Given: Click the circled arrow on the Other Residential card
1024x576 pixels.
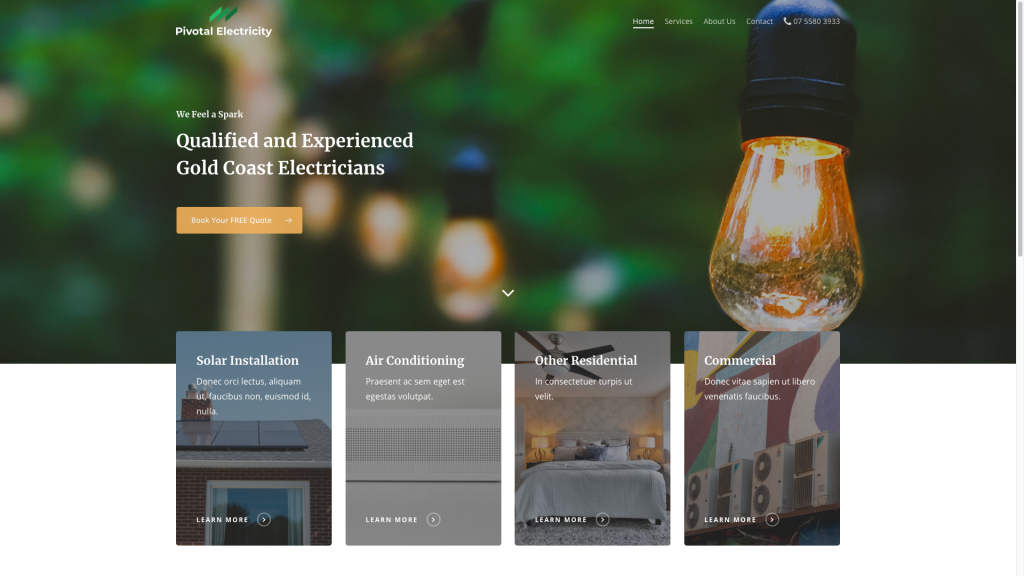Looking at the screenshot, I should coord(603,520).
